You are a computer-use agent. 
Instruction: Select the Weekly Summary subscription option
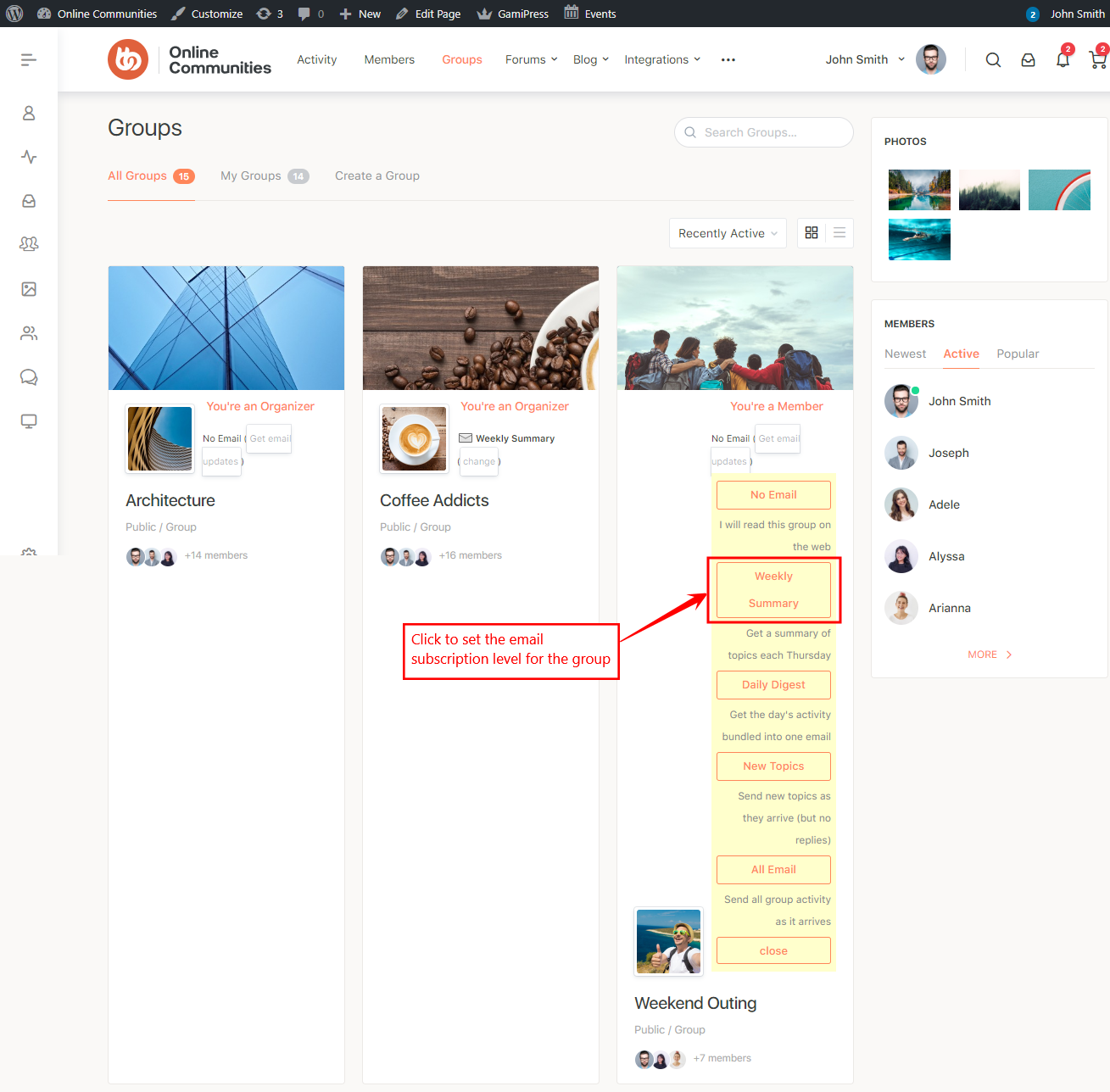point(773,589)
